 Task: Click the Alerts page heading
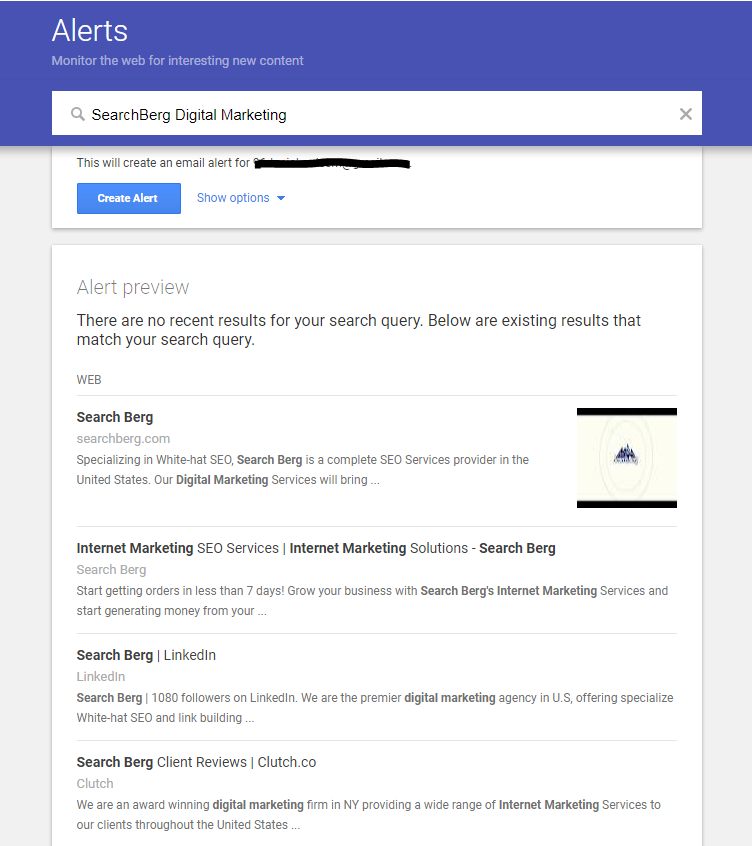(x=90, y=31)
